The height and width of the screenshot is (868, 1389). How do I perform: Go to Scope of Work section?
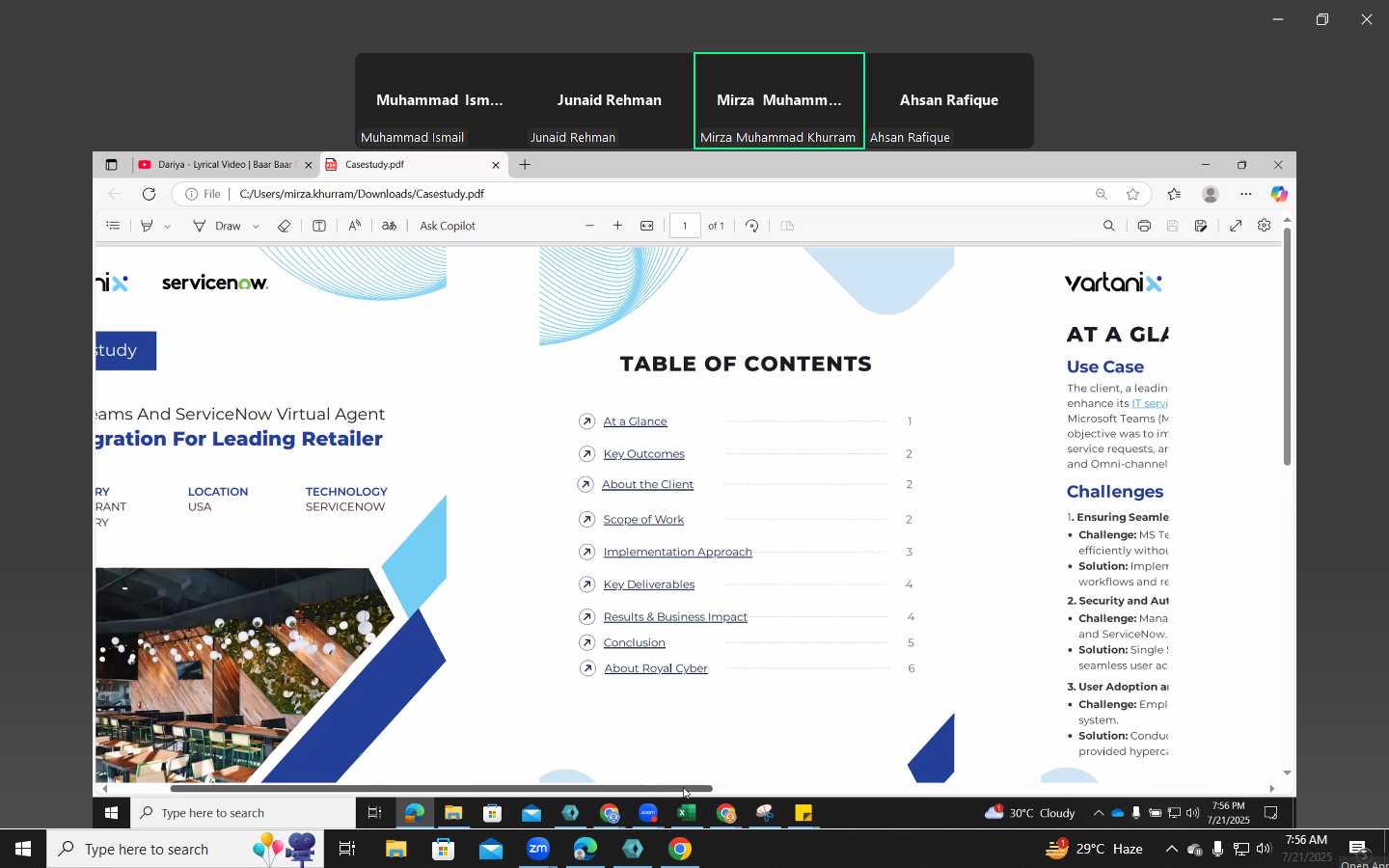[643, 520]
